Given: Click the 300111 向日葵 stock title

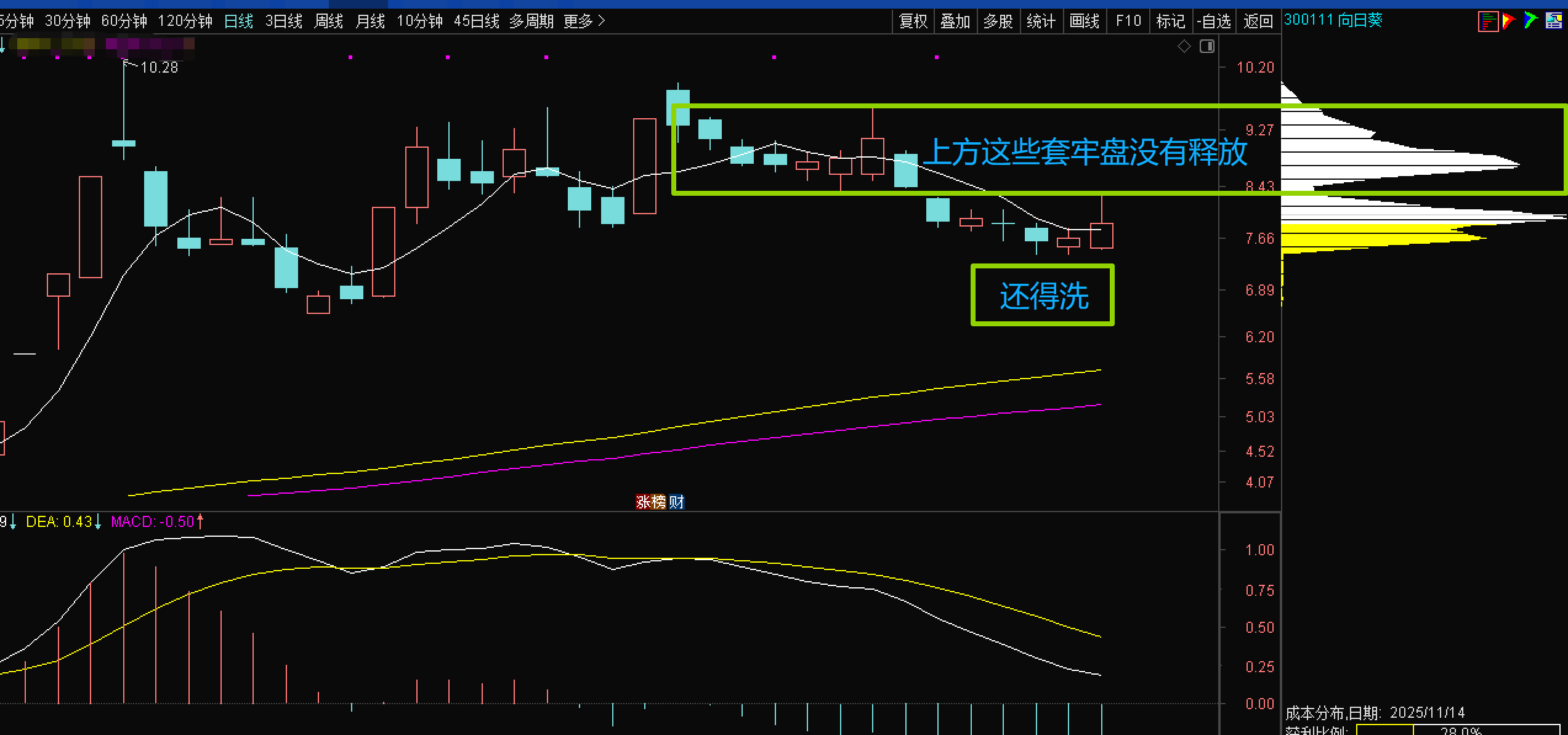Looking at the screenshot, I should tap(1333, 20).
